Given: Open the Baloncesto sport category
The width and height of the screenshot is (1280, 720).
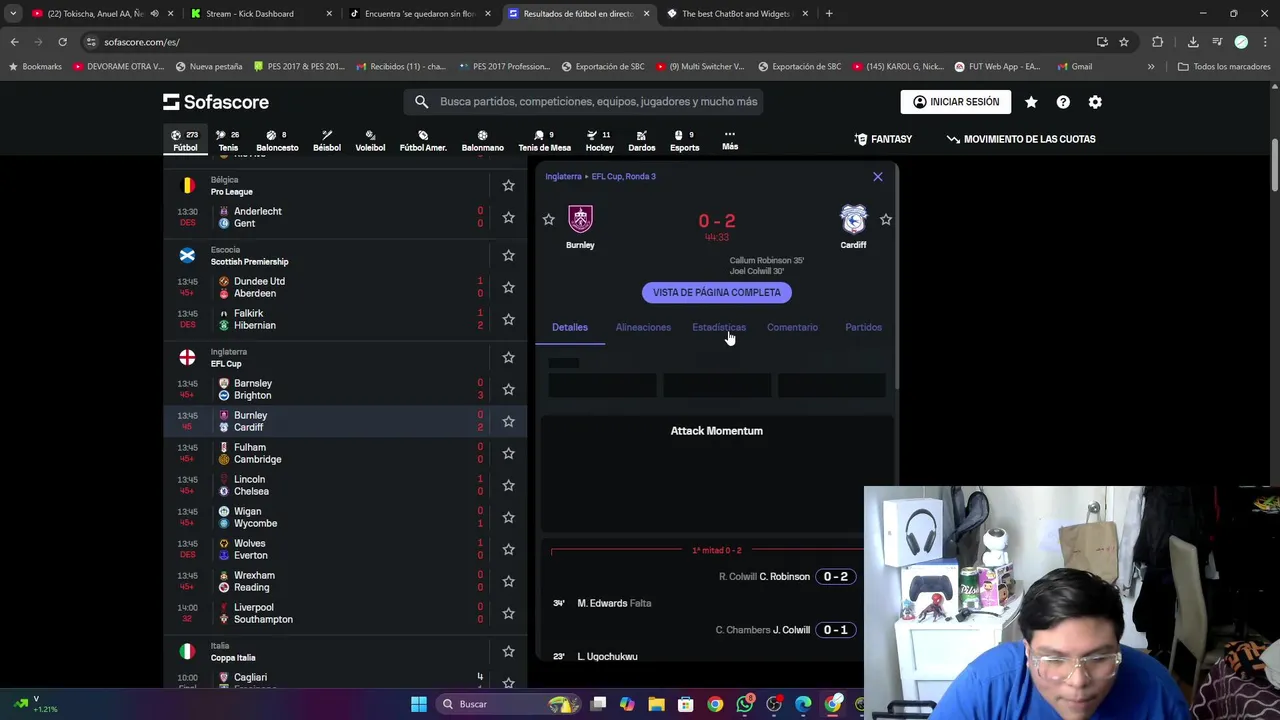Looking at the screenshot, I should click(x=277, y=141).
